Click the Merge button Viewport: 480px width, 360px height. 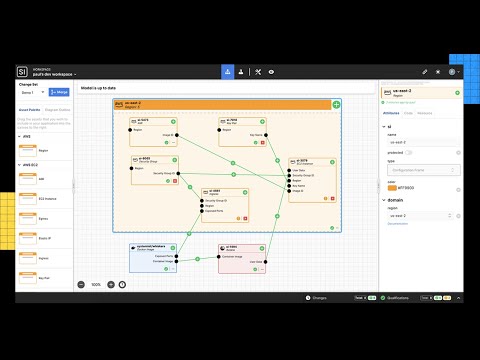click(x=59, y=92)
